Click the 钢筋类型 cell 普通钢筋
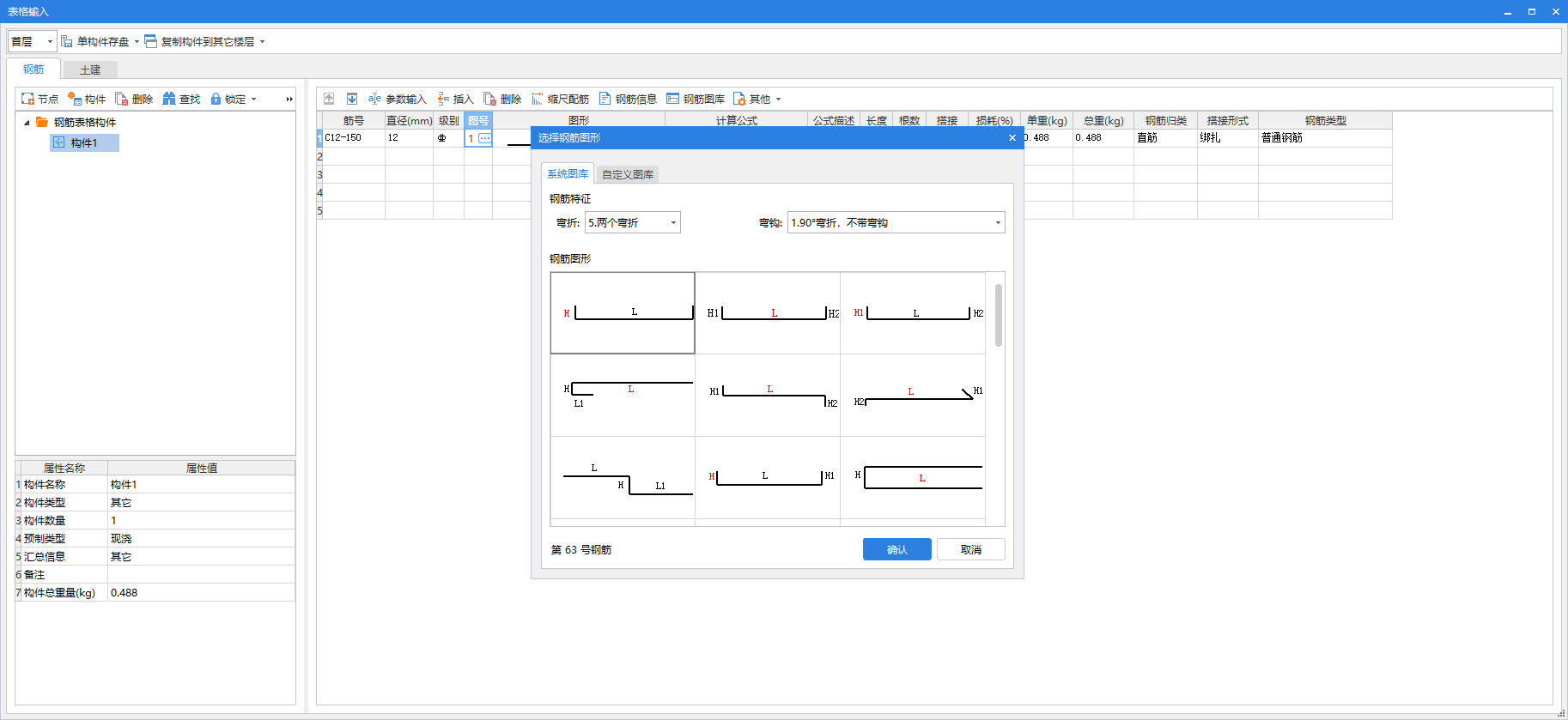The height and width of the screenshot is (720, 1568). pyautogui.click(x=1325, y=137)
